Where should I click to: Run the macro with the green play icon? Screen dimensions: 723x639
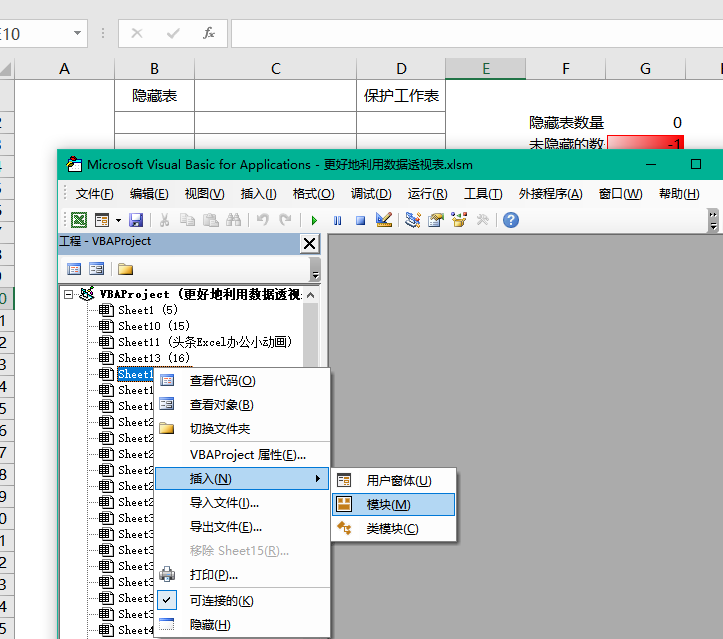[314, 220]
